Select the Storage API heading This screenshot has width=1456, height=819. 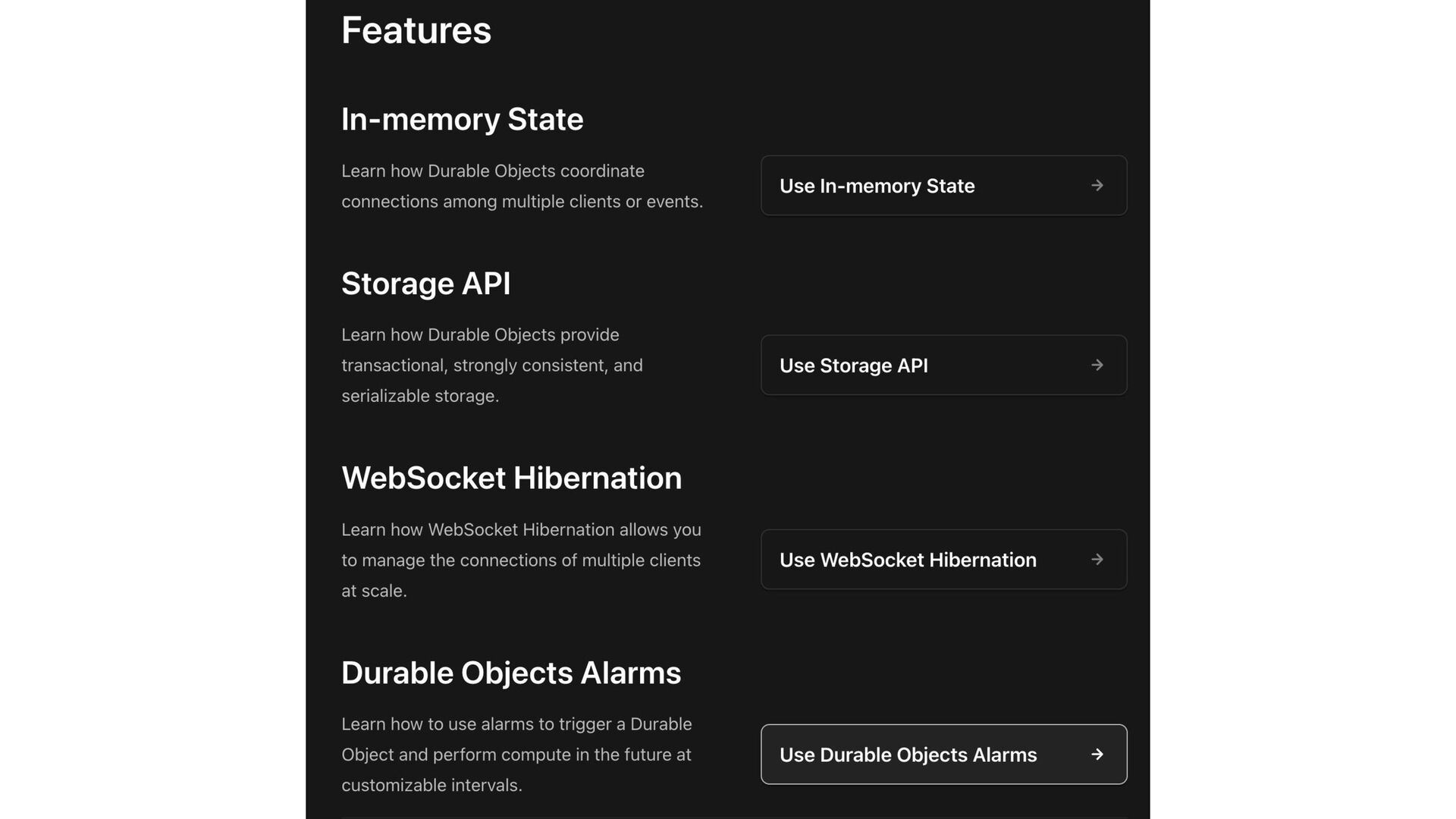tap(425, 284)
